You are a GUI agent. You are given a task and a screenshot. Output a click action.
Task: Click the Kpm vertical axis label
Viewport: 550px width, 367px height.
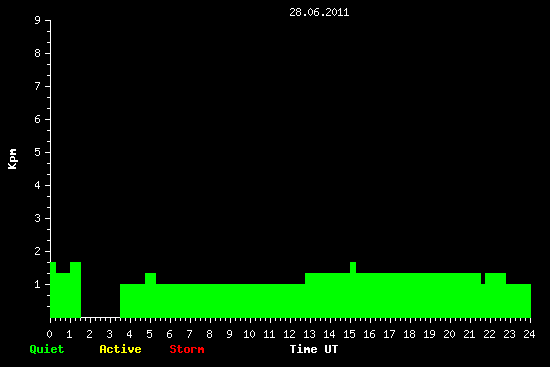[x=13, y=159]
